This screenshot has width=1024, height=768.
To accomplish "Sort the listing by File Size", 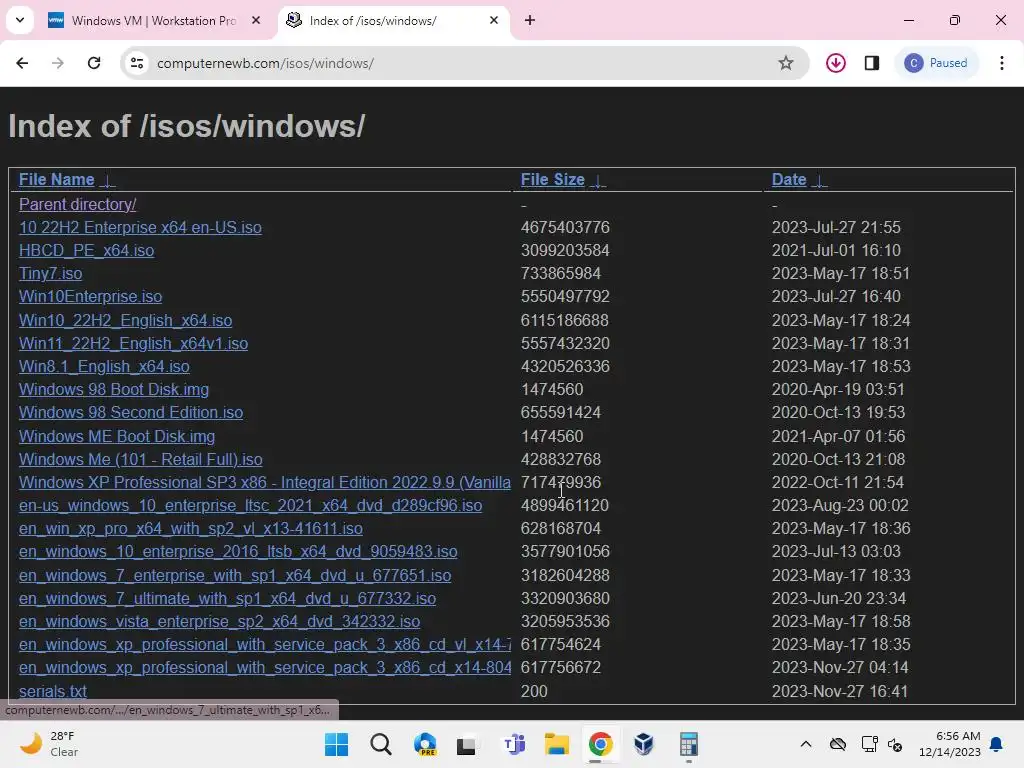I will tap(552, 180).
